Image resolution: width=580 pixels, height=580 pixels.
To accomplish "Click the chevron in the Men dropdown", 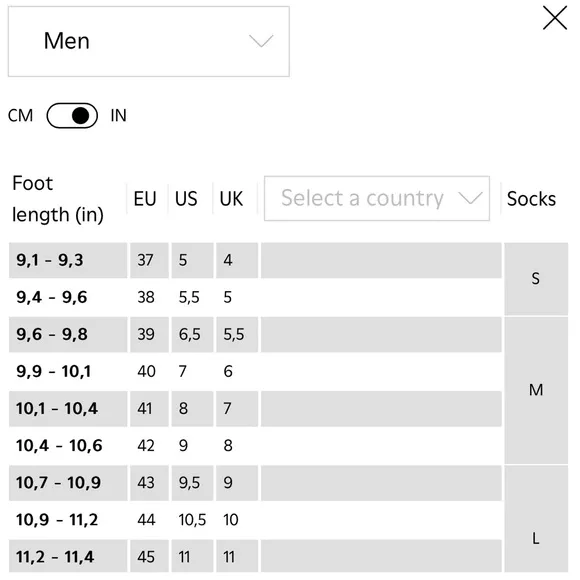I will pos(261,41).
